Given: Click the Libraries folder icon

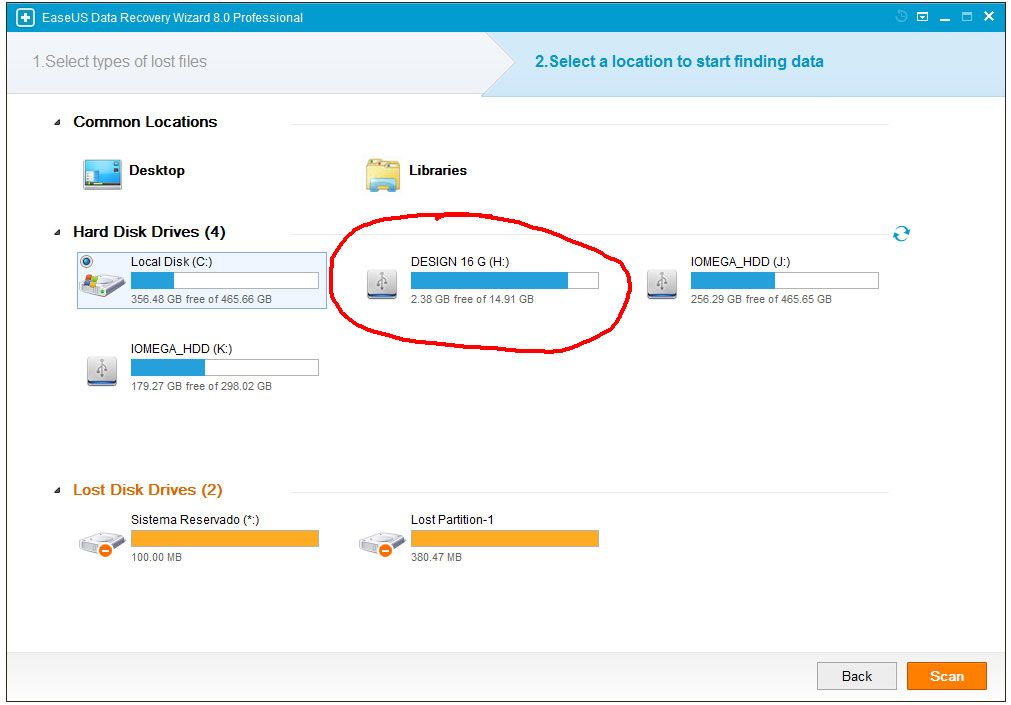Looking at the screenshot, I should tap(382, 174).
